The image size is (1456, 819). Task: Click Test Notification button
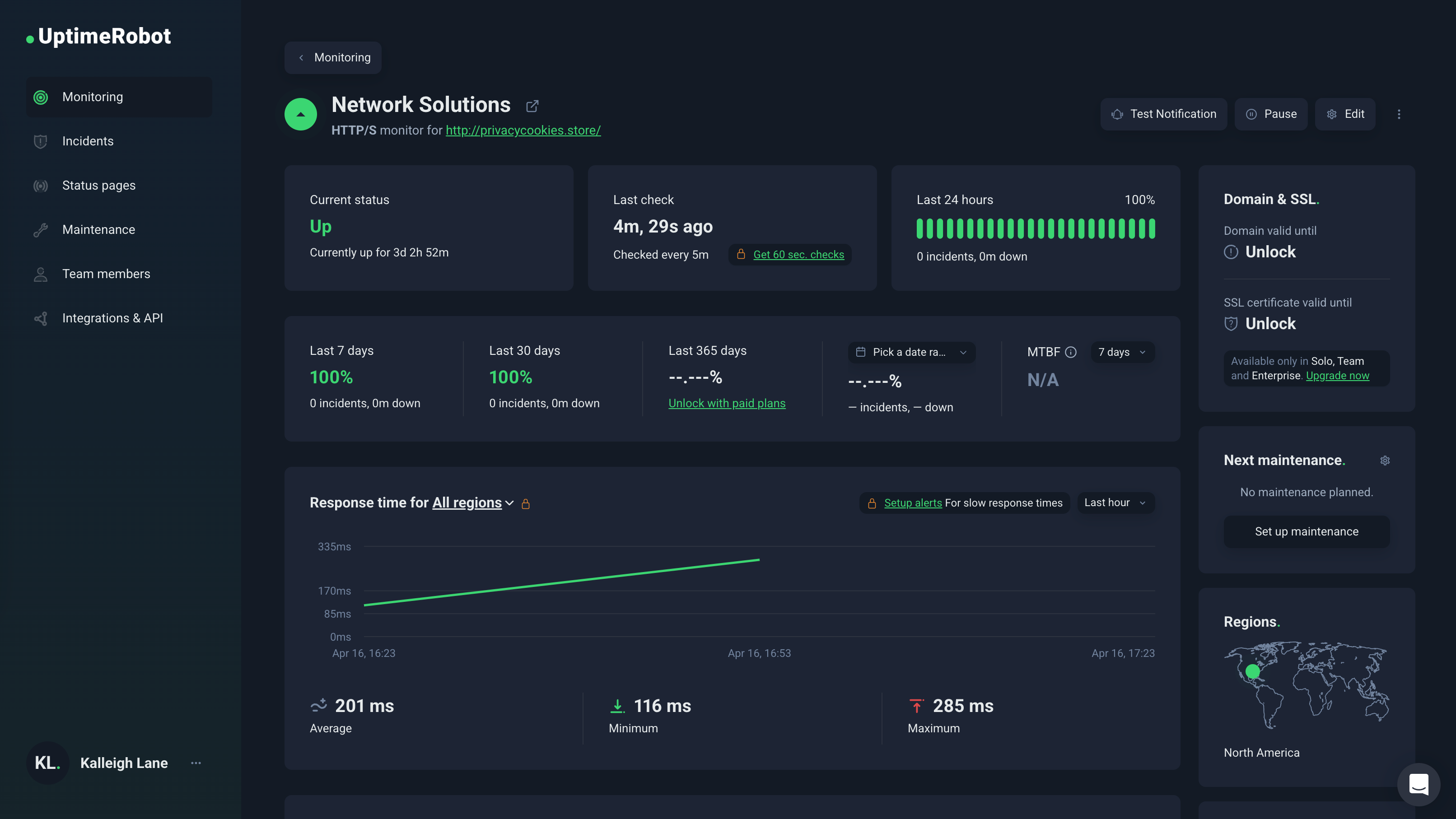click(x=1163, y=114)
